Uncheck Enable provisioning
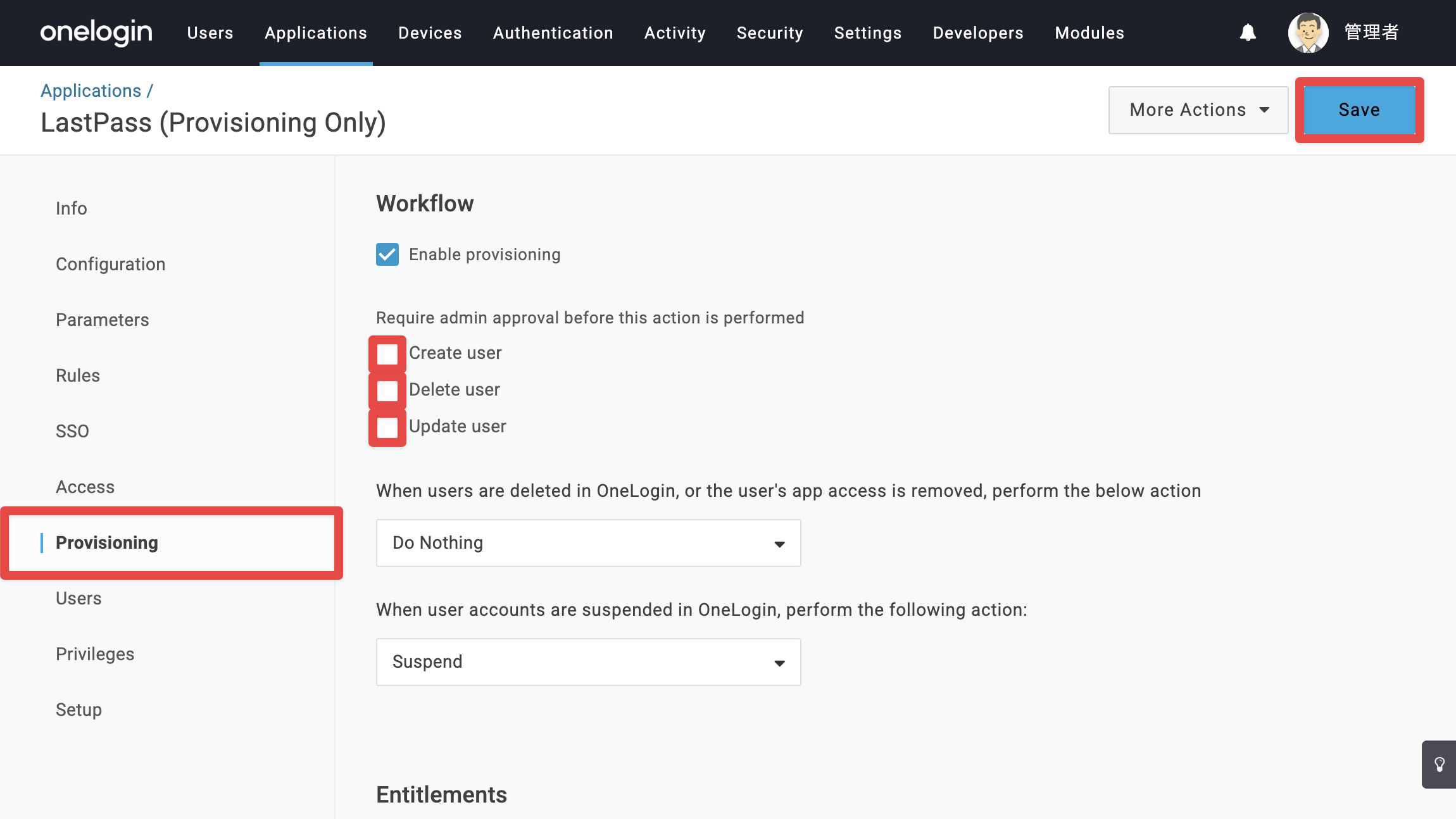Screen dimensions: 1456x819 pos(387,254)
